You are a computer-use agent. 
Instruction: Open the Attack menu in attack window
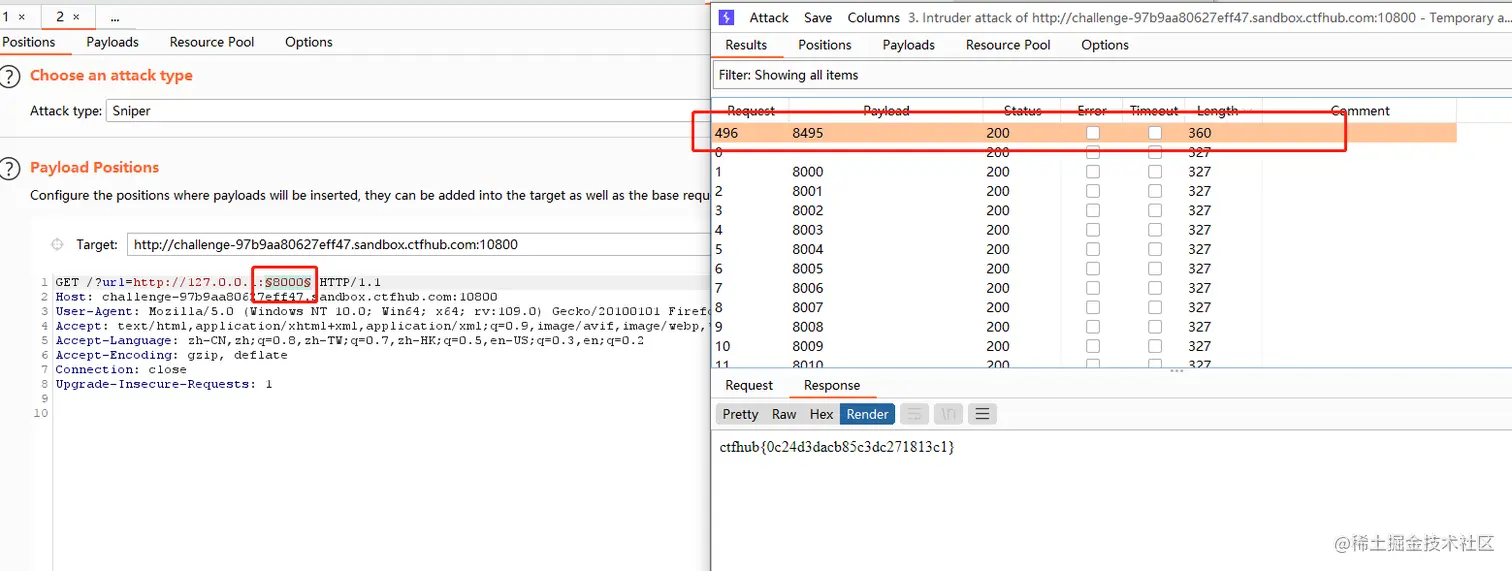769,18
